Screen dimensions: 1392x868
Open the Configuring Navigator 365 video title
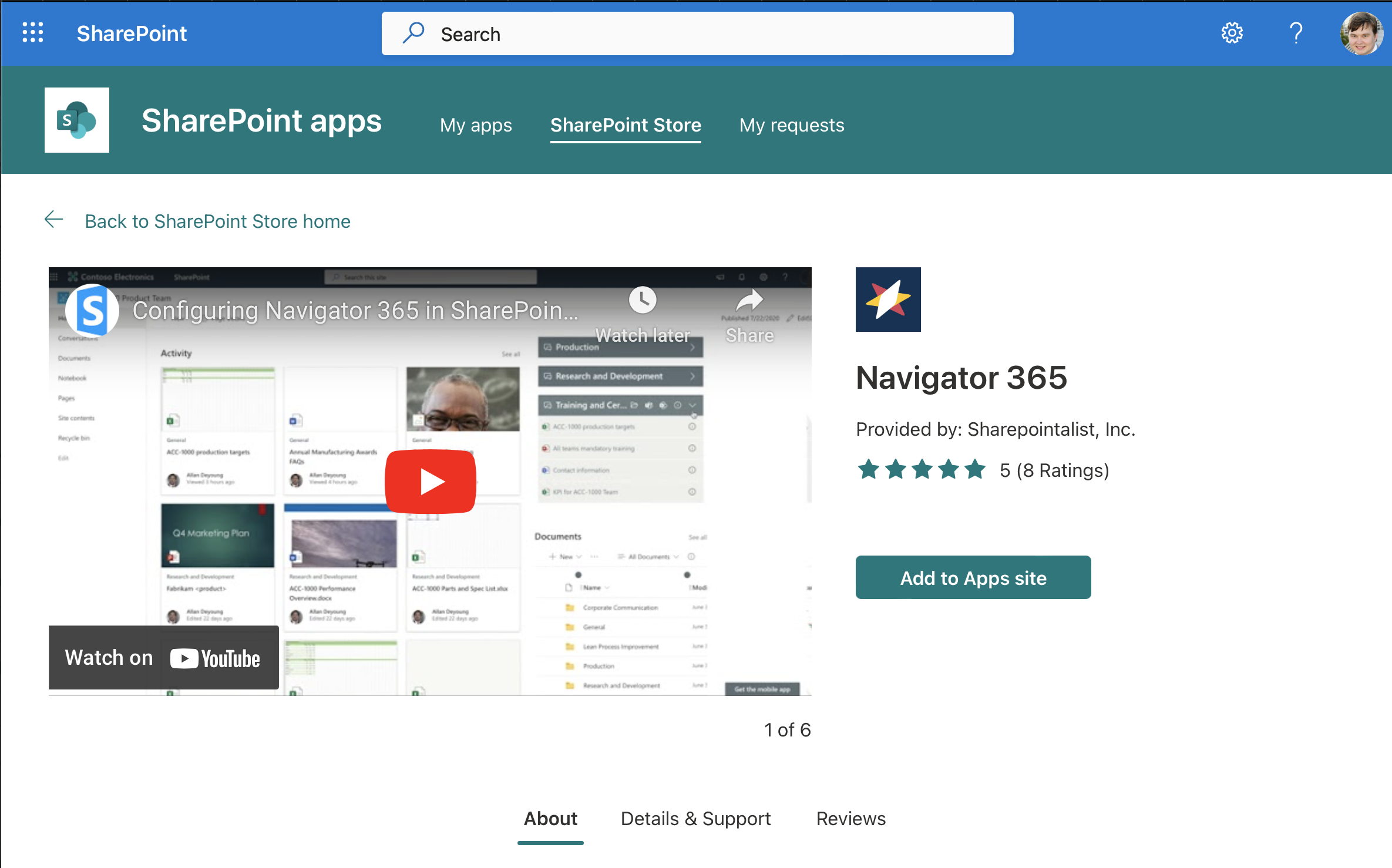(355, 311)
